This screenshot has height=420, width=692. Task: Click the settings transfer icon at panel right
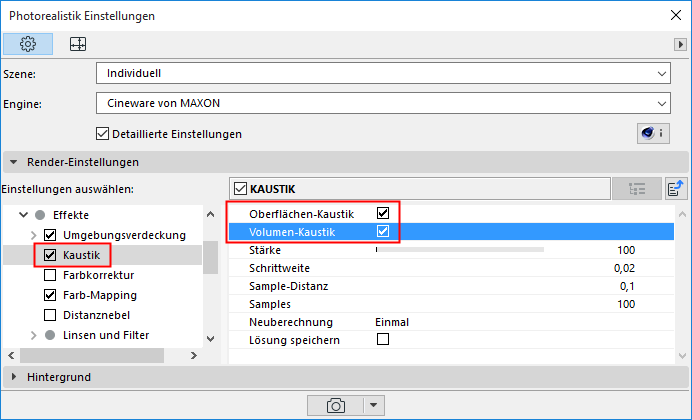675,188
